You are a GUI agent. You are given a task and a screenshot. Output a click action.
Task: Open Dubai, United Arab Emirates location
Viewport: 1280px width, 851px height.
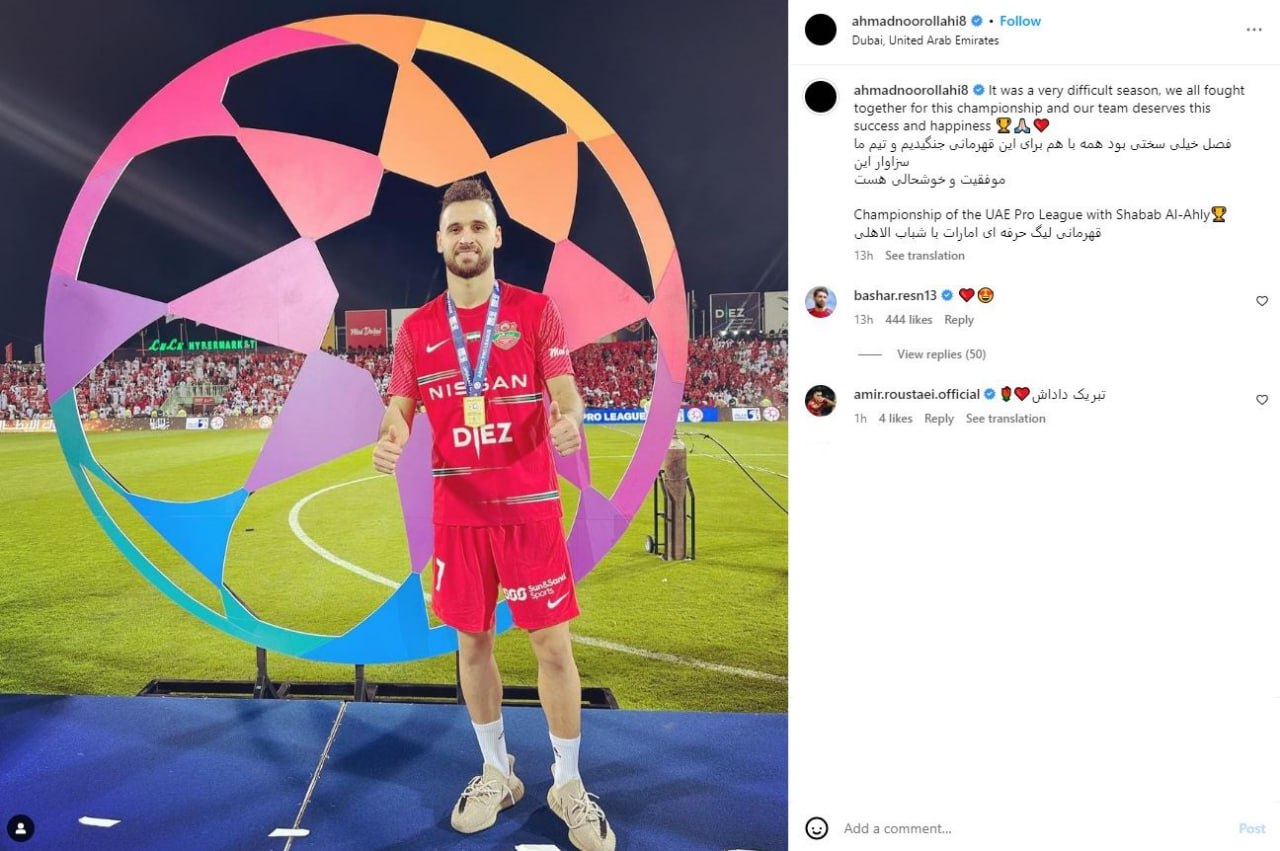pos(925,41)
